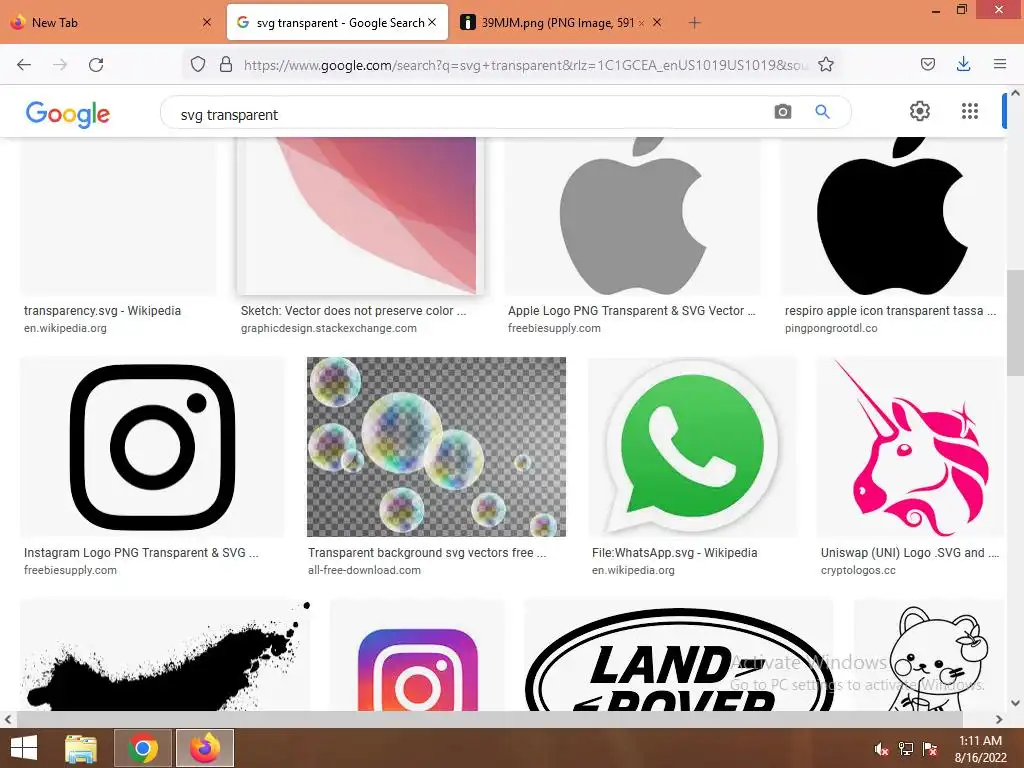Open the Sketch: Vector does not preserve color link
The height and width of the screenshot is (768, 1024).
pyautogui.click(x=353, y=311)
